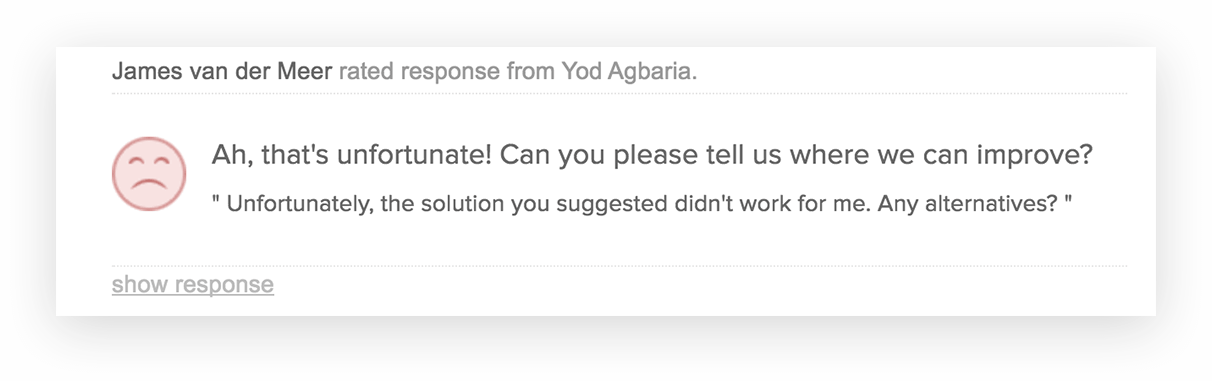Open the "show response" link

pos(193,285)
